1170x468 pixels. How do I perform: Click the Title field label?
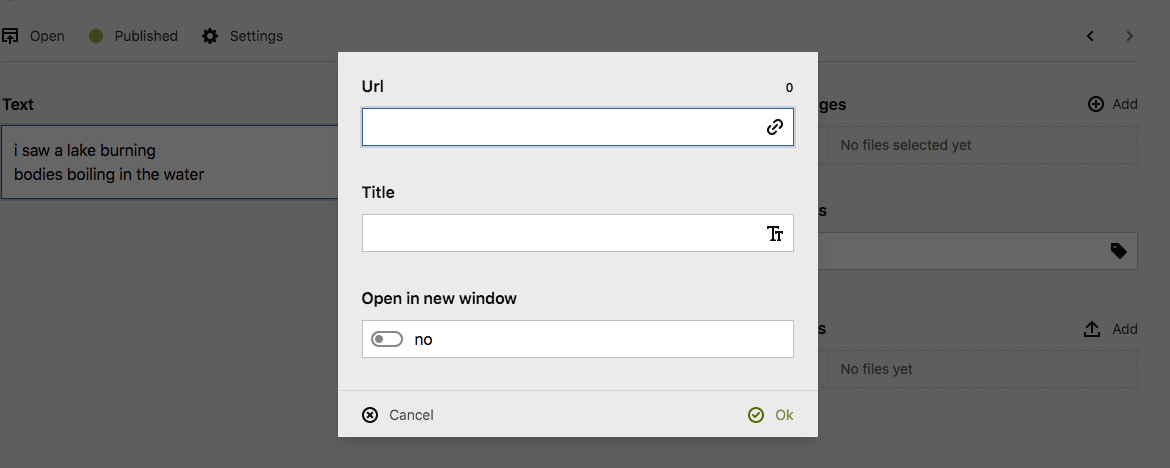[x=378, y=192]
